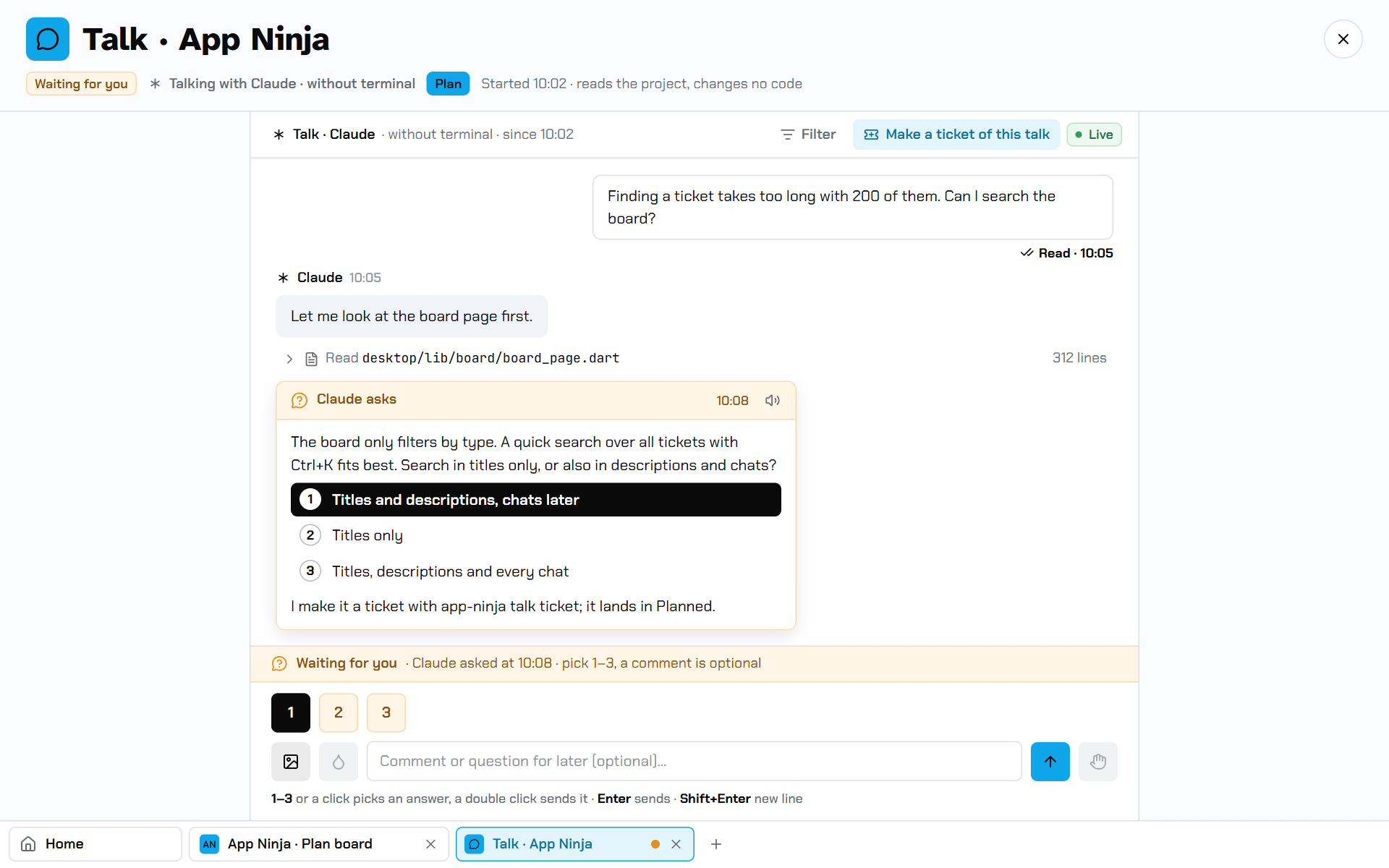Viewport: 1389px width, 868px height.
Task: Click the Read · 10:05 receipt
Action: point(1066,253)
